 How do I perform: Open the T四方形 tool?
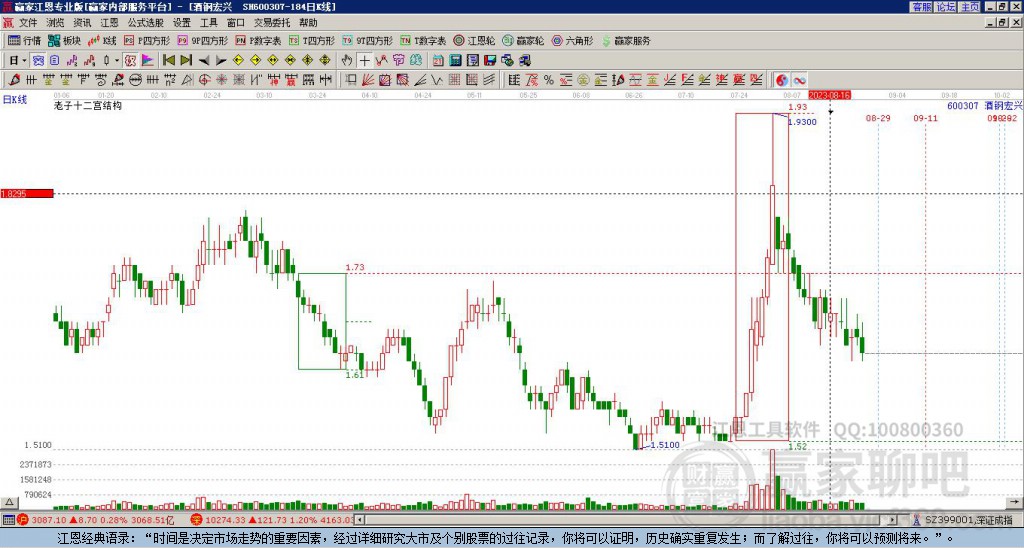point(312,40)
